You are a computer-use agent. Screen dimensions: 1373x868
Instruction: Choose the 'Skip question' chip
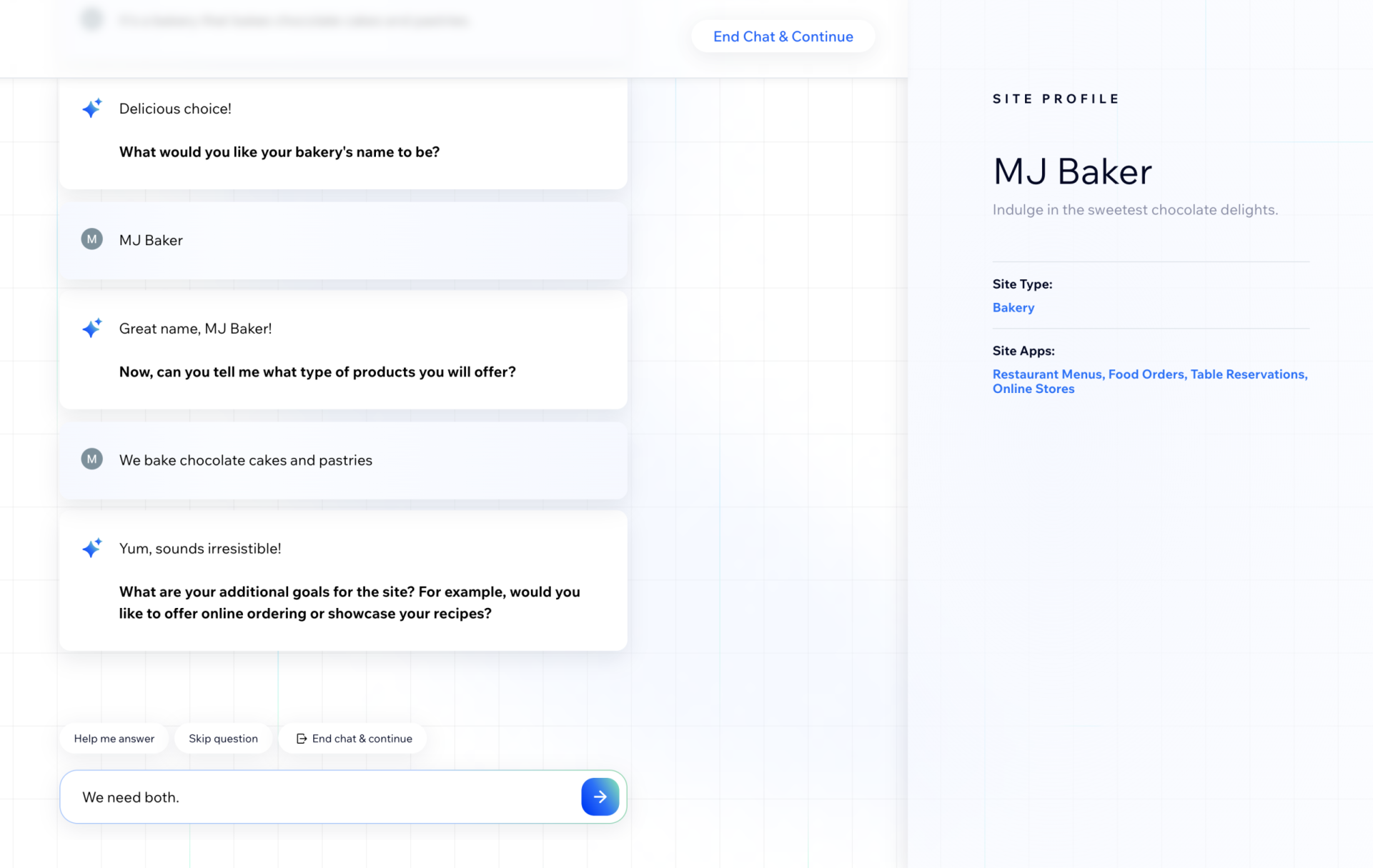point(223,738)
